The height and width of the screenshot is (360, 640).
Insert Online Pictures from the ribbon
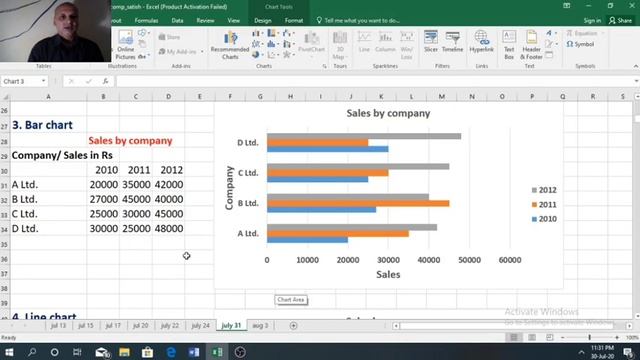pyautogui.click(x=125, y=45)
